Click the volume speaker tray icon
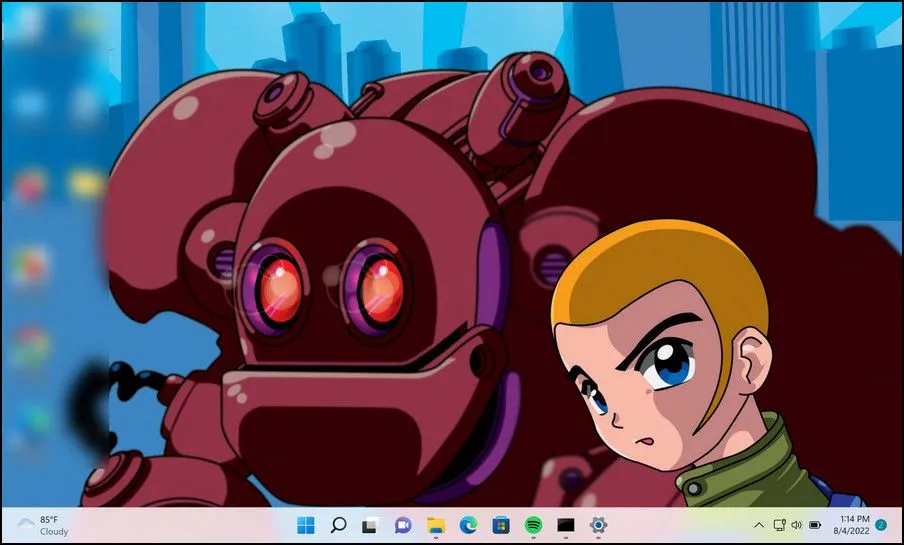904x545 pixels. (x=797, y=525)
